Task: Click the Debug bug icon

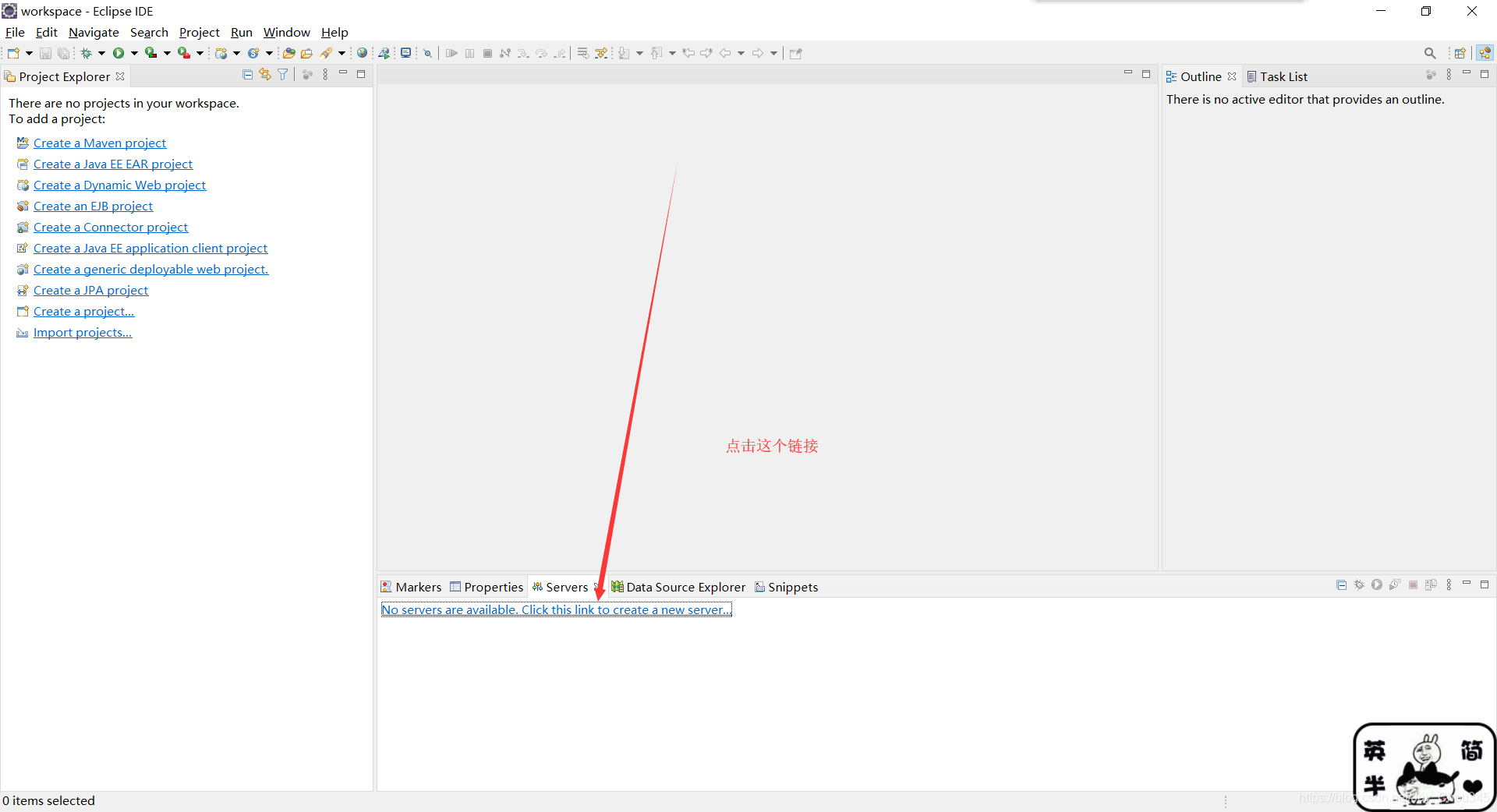Action: pyautogui.click(x=87, y=53)
